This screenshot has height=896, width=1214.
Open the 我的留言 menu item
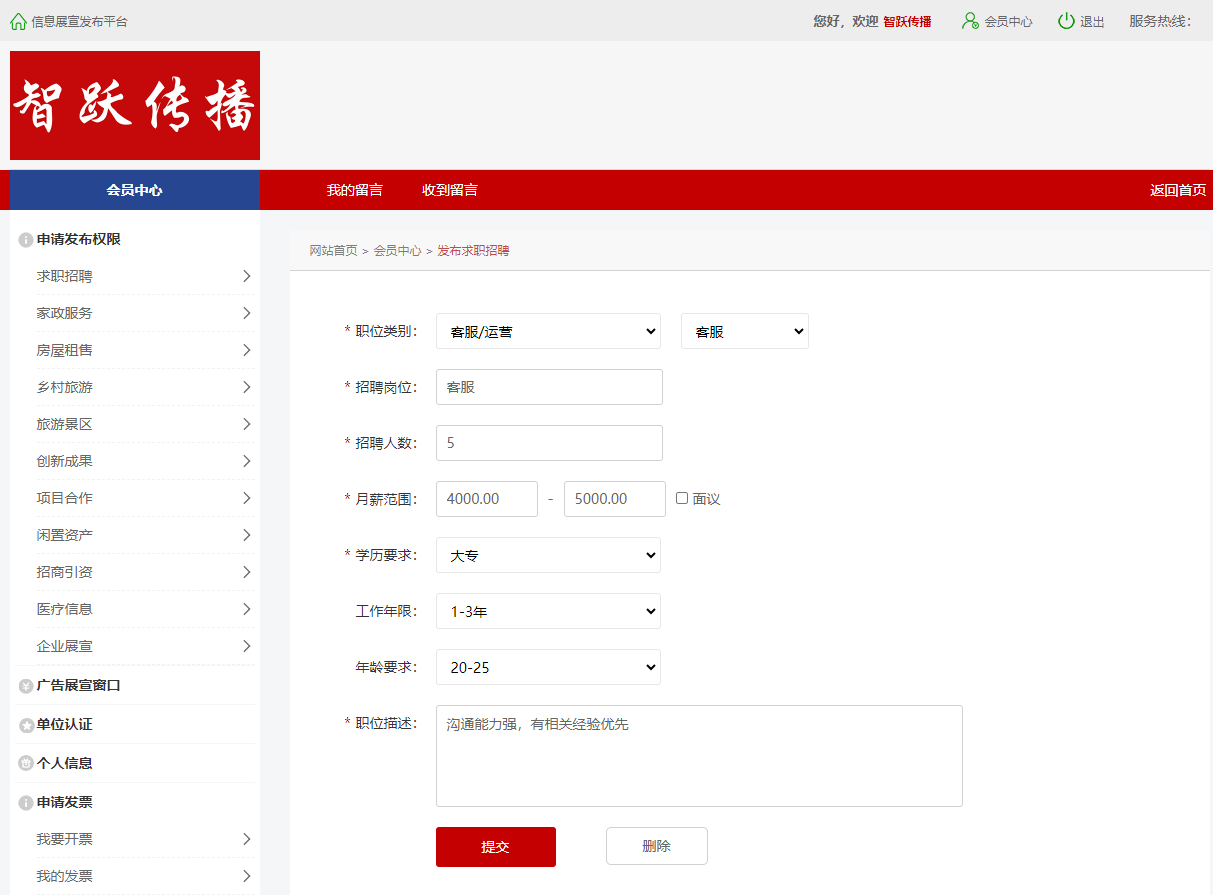click(x=355, y=190)
